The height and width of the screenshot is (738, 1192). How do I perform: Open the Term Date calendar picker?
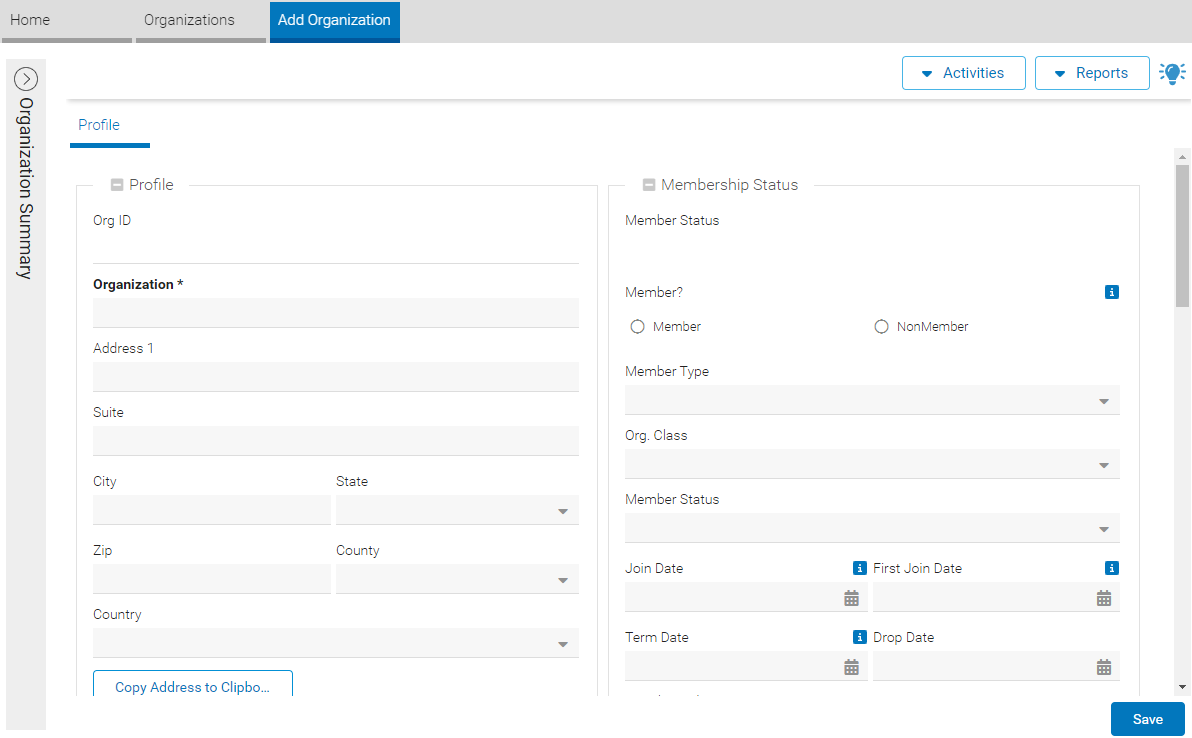(851, 667)
